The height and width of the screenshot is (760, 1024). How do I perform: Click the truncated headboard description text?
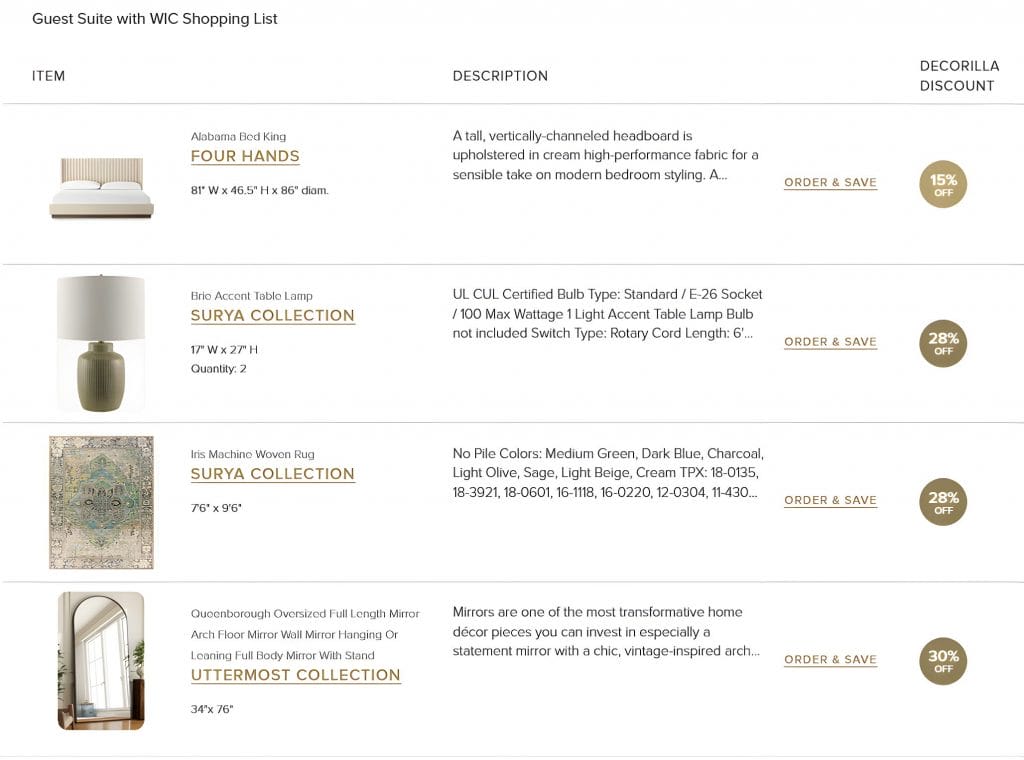[x=605, y=155]
